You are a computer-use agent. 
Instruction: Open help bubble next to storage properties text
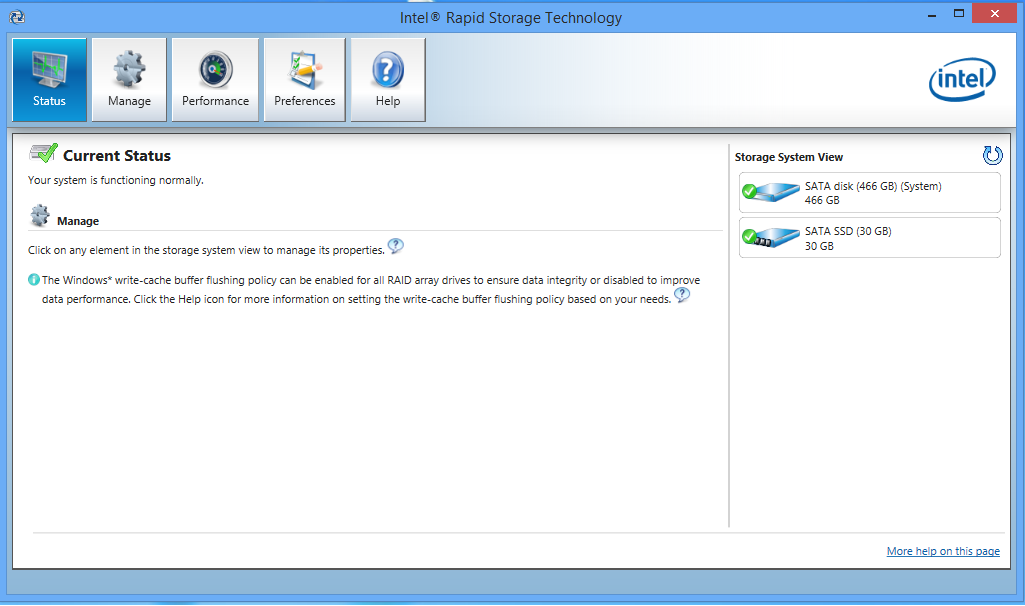[x=395, y=246]
